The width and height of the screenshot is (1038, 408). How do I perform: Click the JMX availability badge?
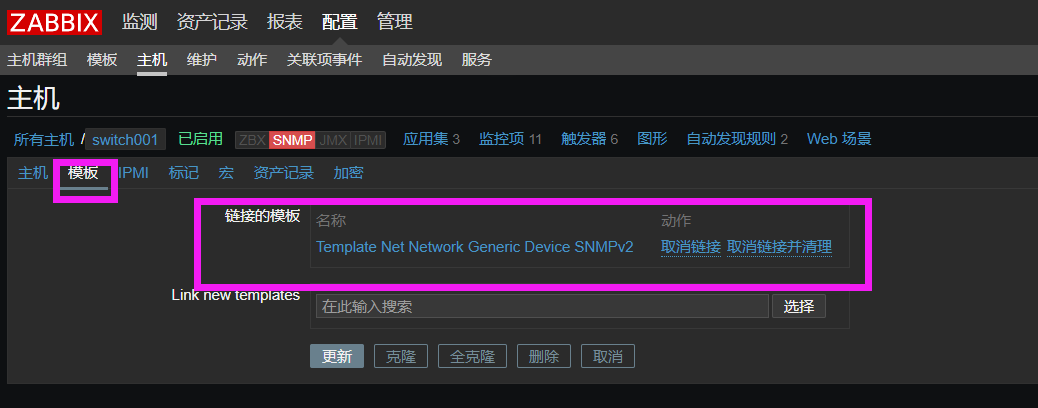click(x=333, y=140)
